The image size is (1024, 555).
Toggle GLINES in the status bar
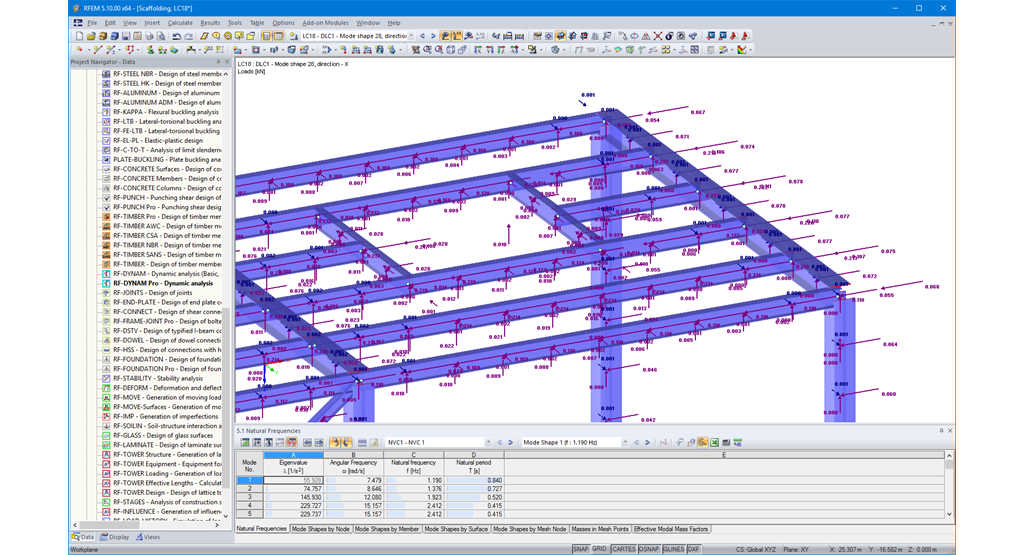pos(673,549)
